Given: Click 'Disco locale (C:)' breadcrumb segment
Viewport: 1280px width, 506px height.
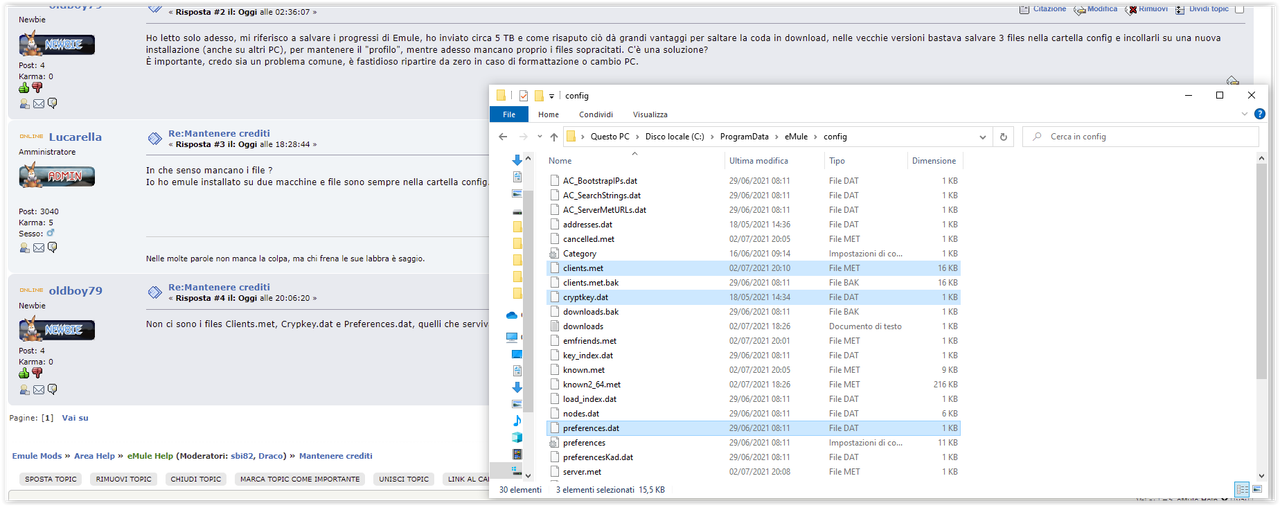Looking at the screenshot, I should click(675, 137).
